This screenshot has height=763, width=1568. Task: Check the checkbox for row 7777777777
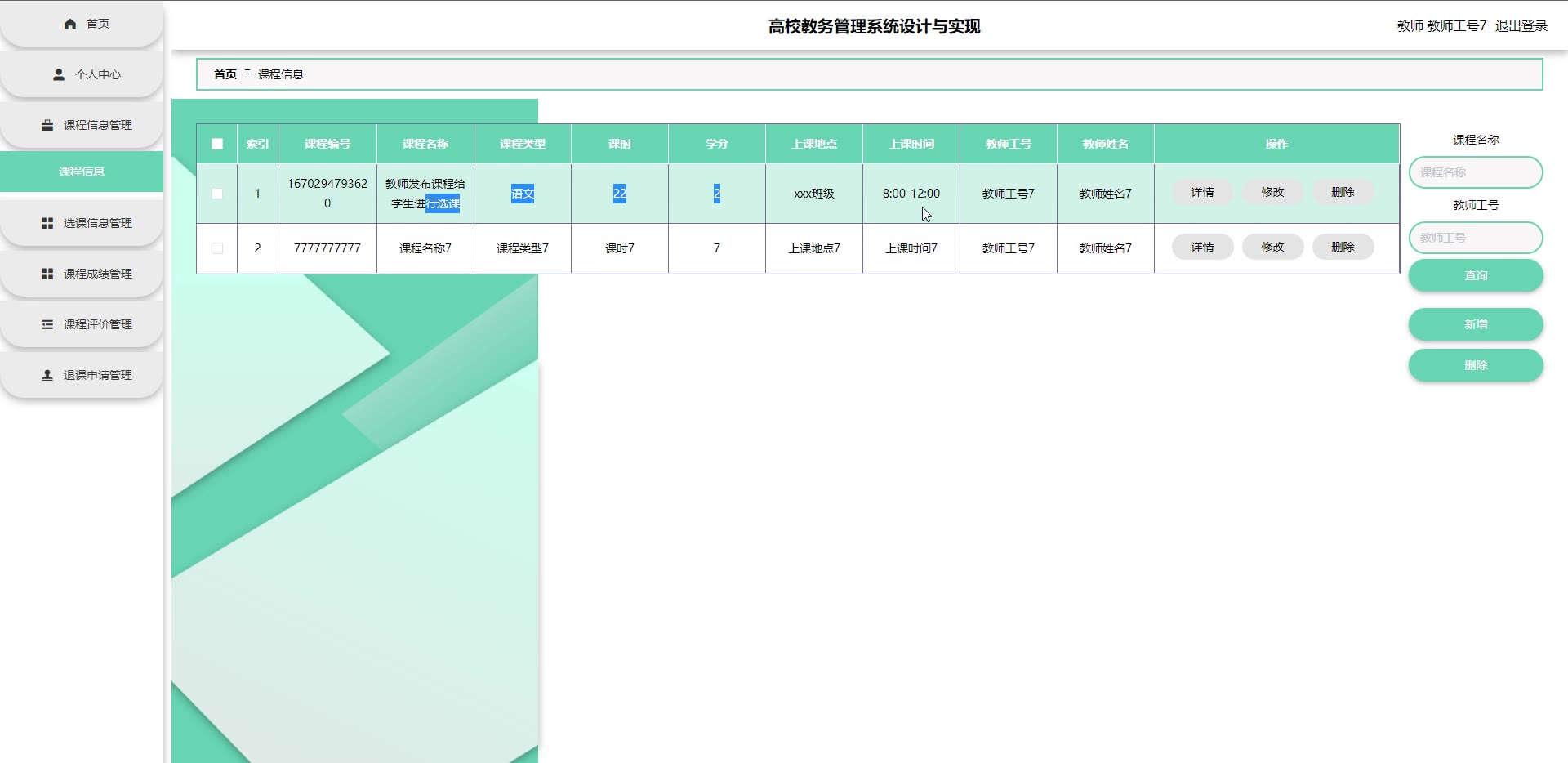point(217,248)
